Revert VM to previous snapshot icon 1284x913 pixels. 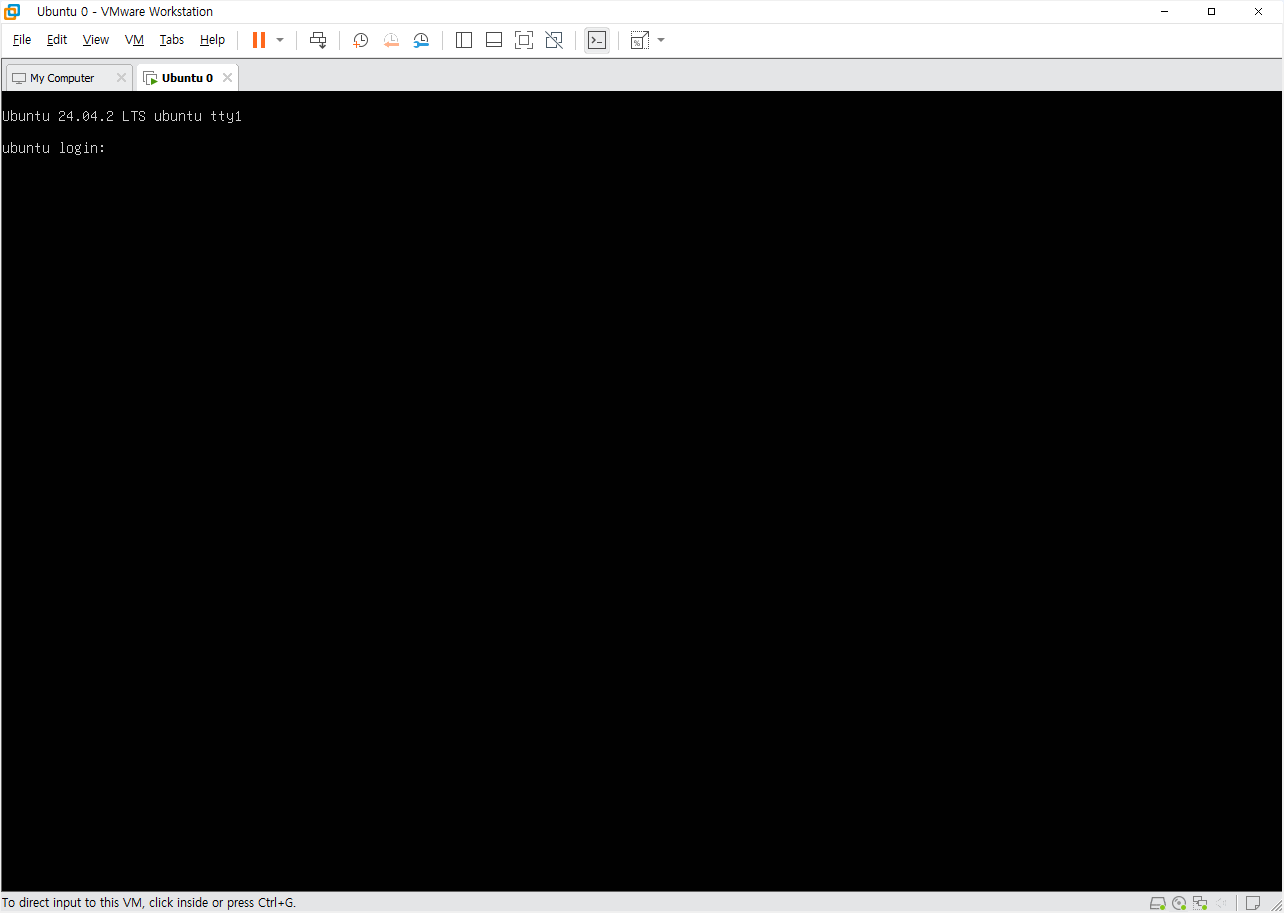click(391, 40)
